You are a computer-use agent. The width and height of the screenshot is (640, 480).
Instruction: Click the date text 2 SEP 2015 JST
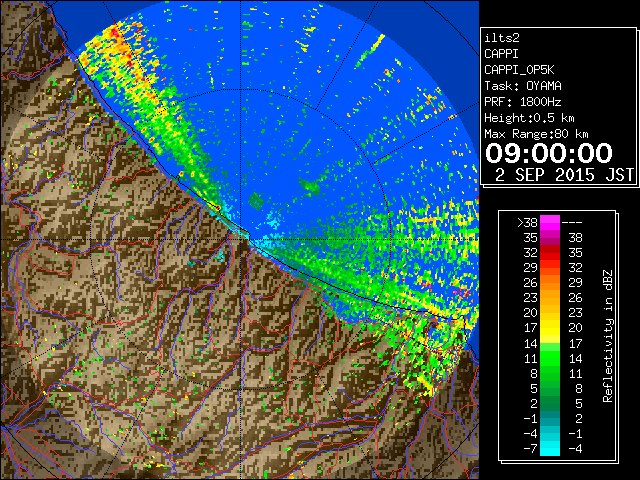pos(564,175)
